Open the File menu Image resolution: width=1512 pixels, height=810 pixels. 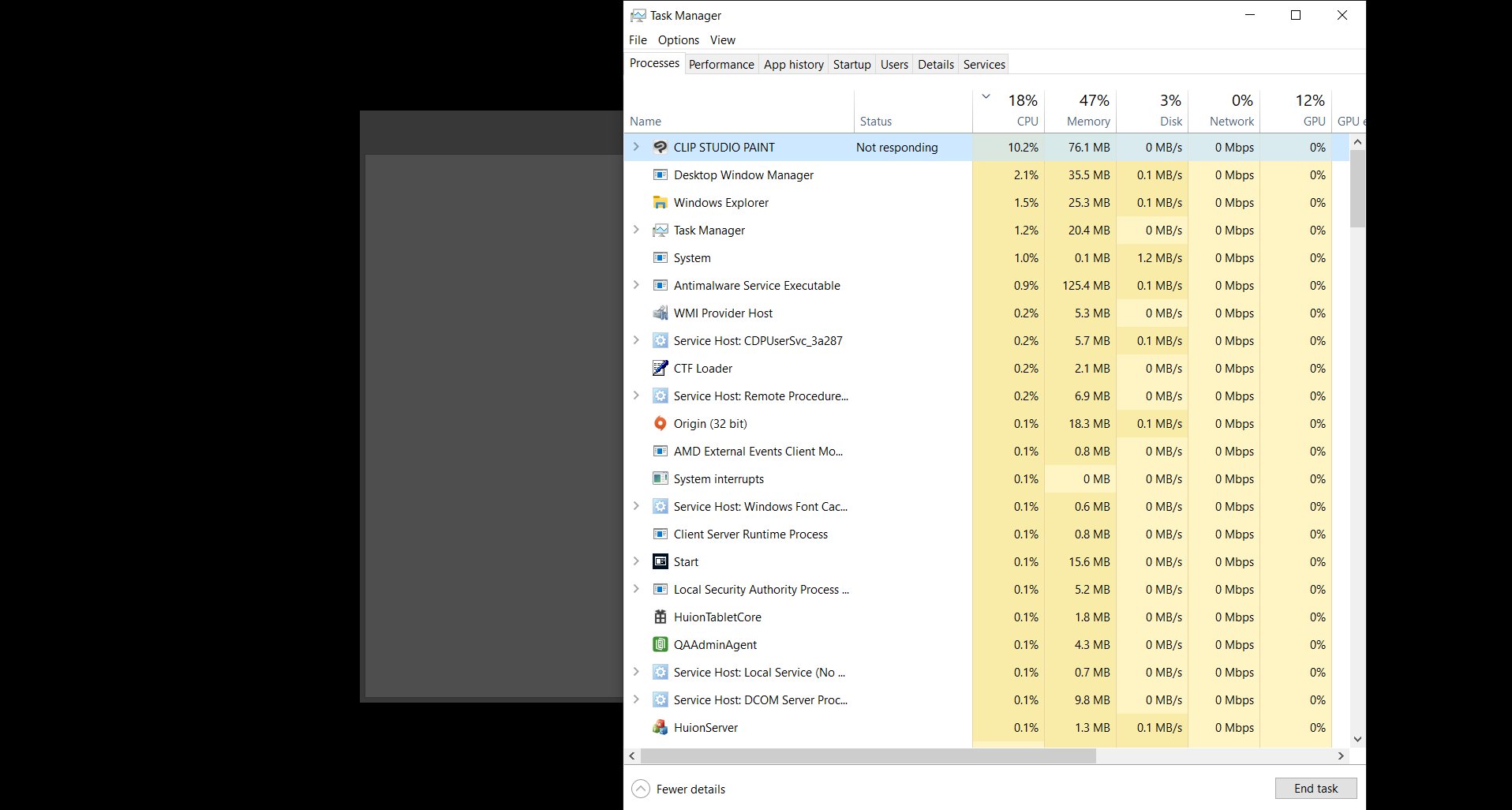638,39
